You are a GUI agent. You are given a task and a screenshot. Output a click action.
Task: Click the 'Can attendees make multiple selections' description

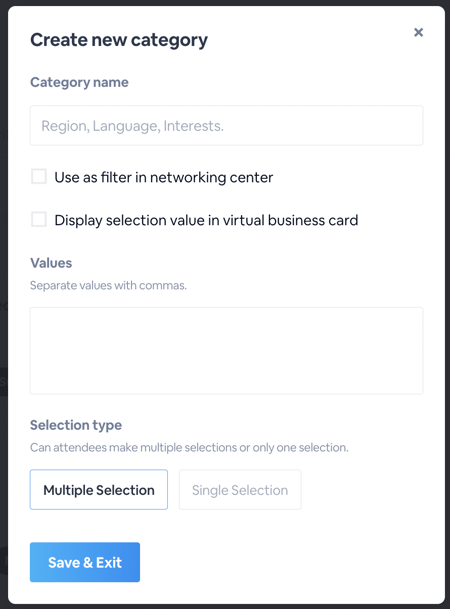[189, 447]
